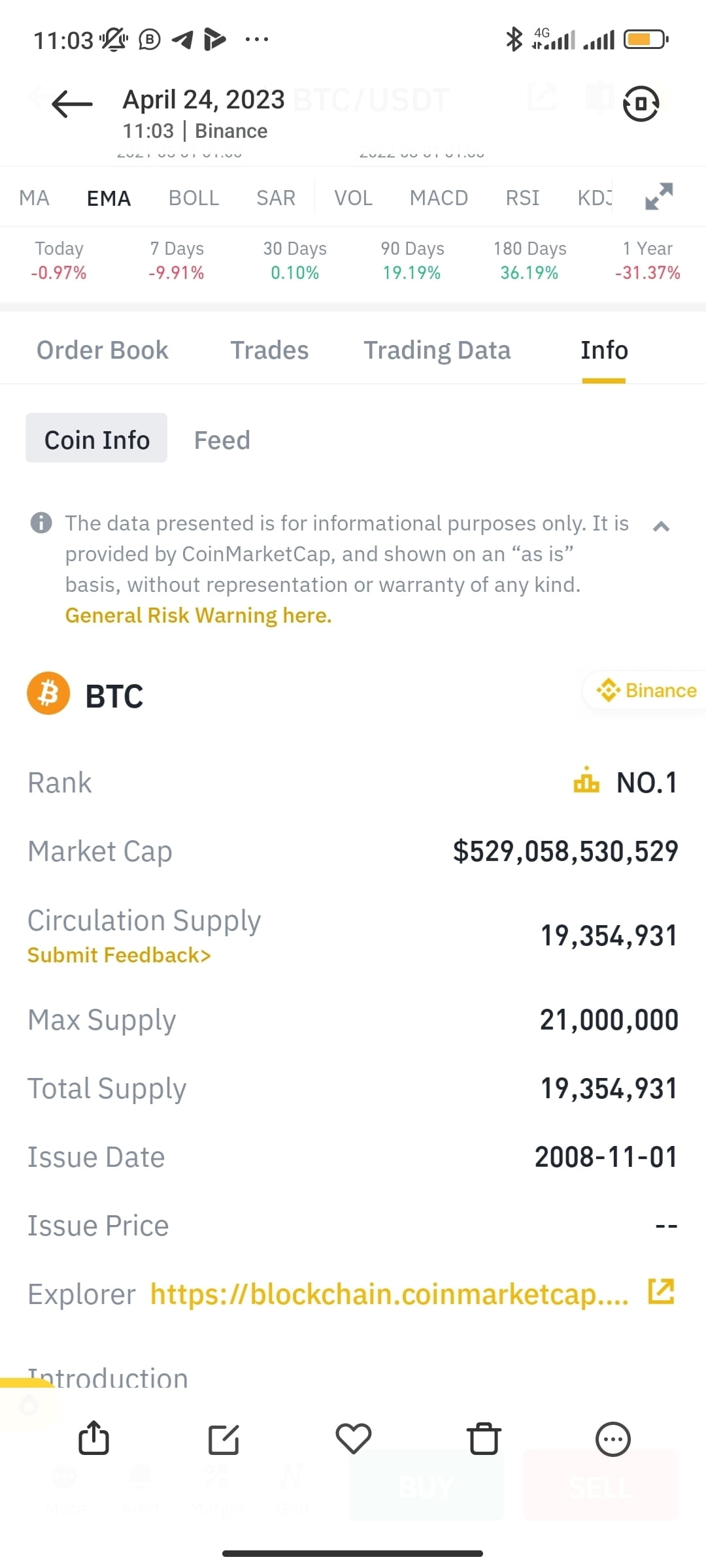Switch to Order Book tab
Image resolution: width=706 pixels, height=1568 pixels.
point(103,350)
